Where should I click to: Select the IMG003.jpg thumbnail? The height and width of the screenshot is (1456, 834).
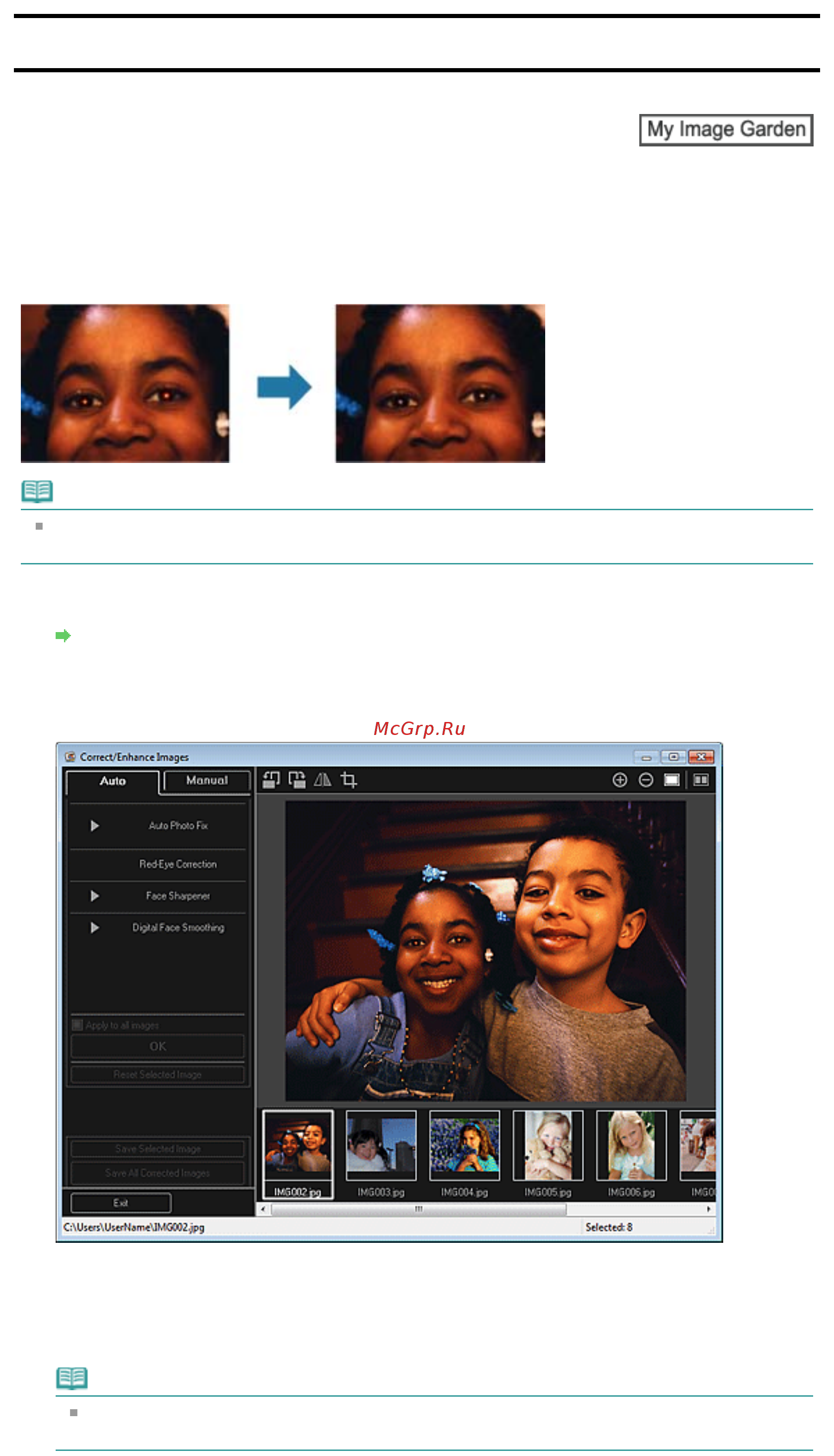click(381, 1146)
